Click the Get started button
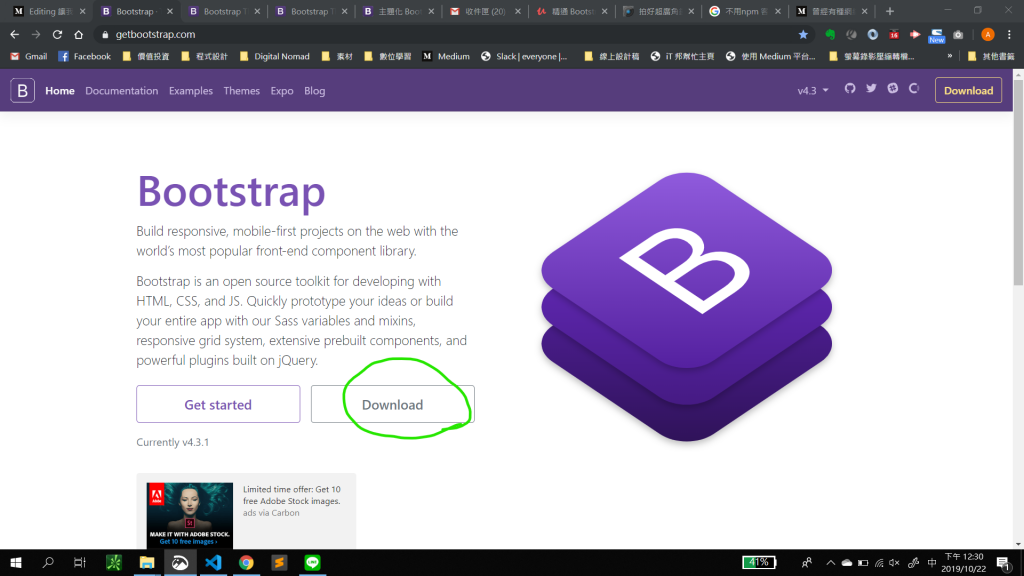 point(218,404)
